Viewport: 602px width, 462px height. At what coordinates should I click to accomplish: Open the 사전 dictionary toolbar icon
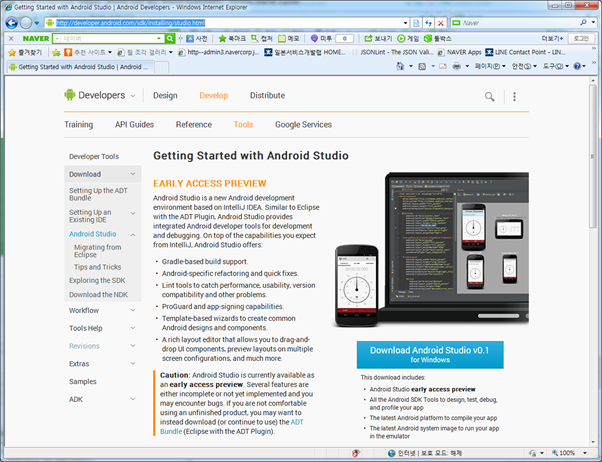(x=197, y=38)
